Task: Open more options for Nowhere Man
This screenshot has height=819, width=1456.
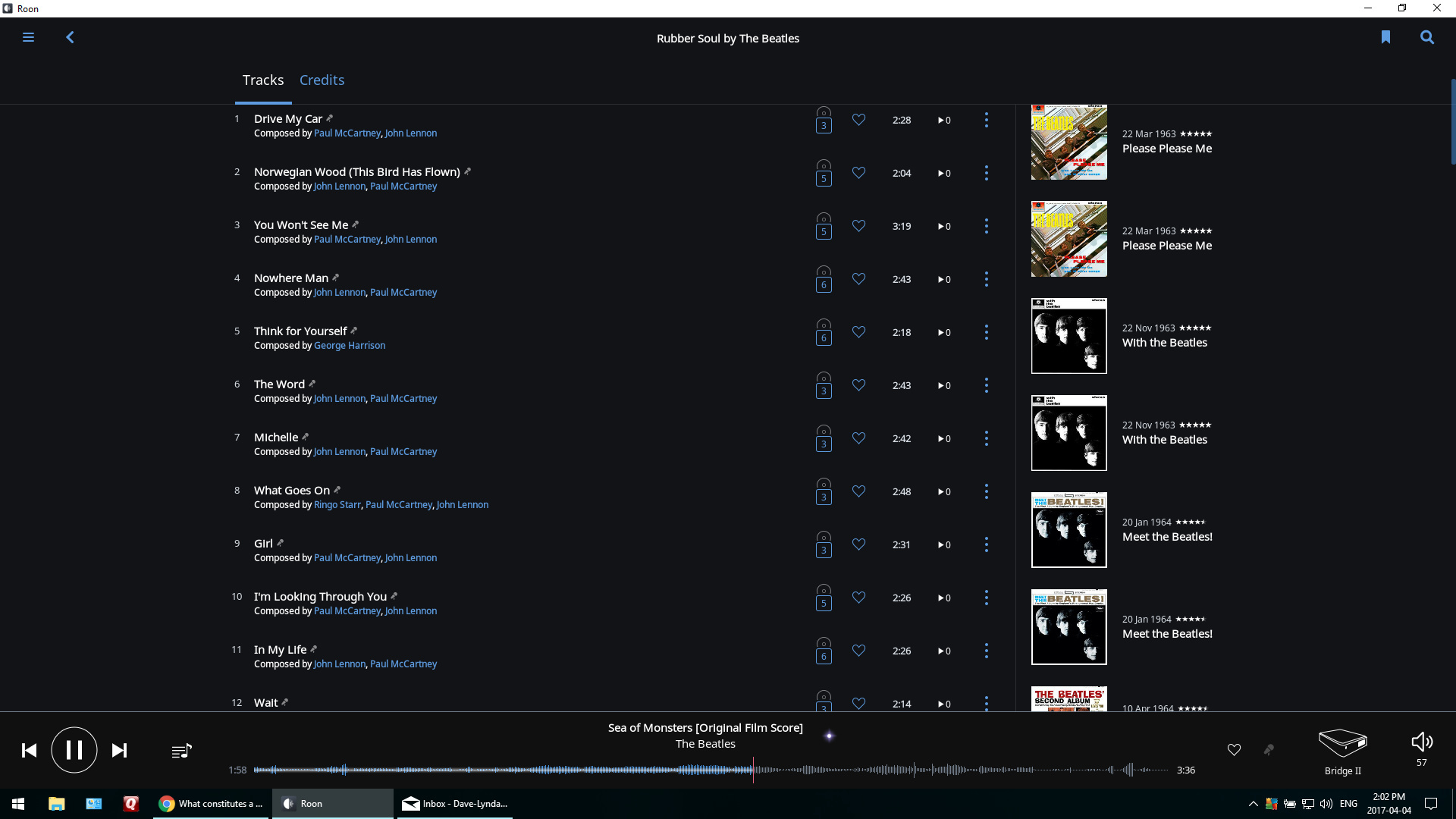Action: (x=986, y=279)
